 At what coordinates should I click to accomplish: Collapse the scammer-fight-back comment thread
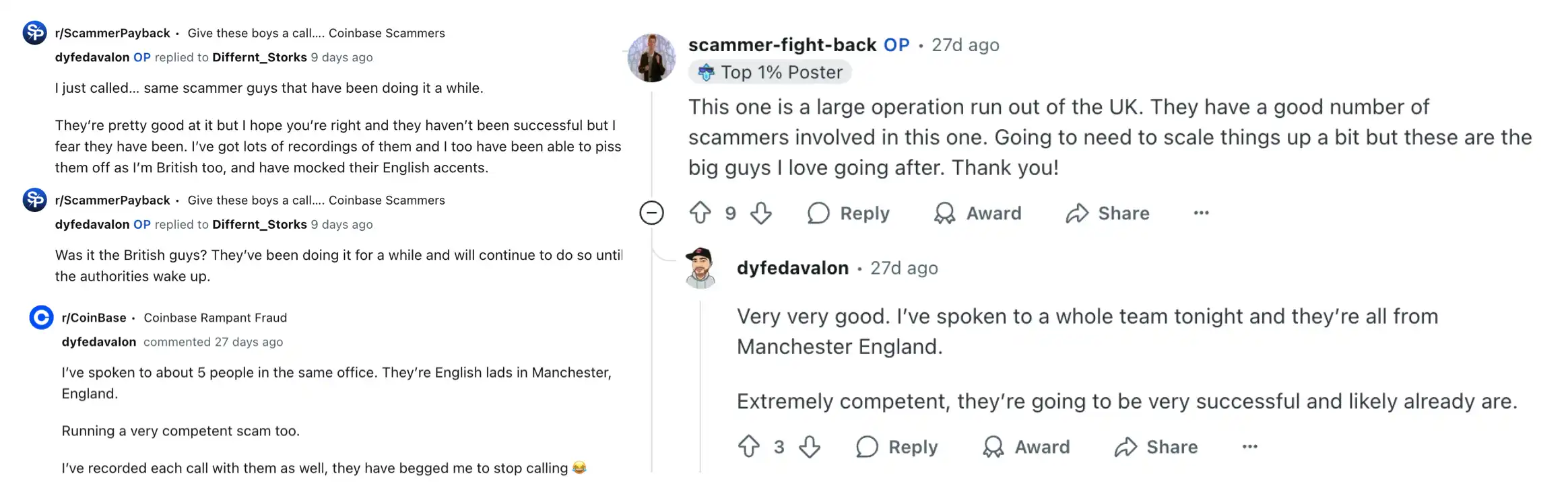[x=651, y=213]
